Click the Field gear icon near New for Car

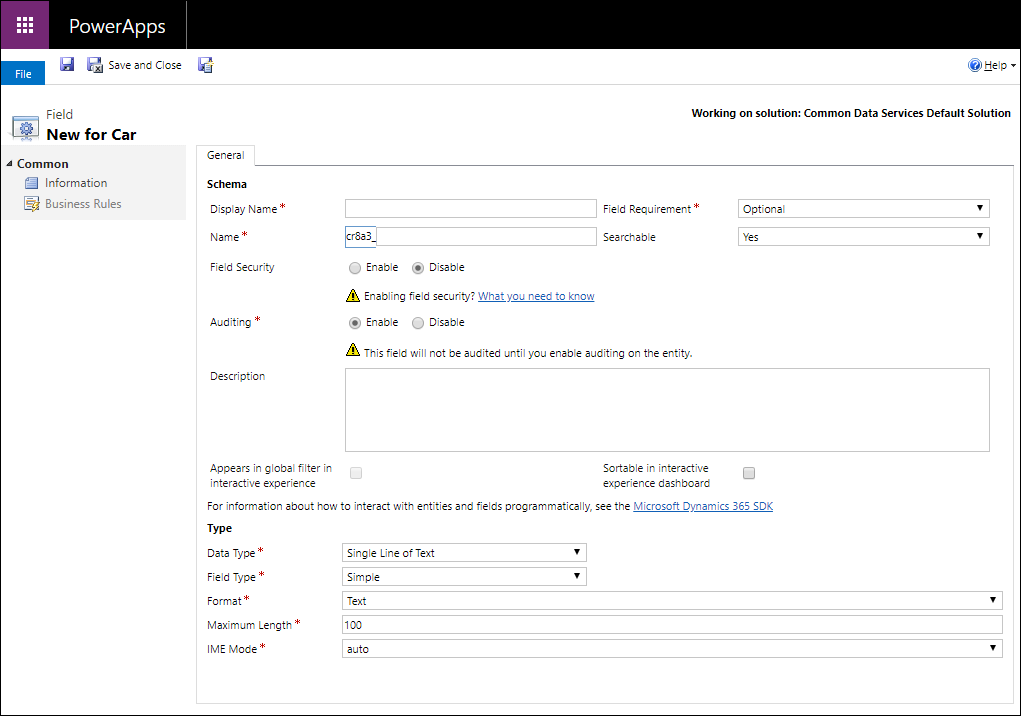pos(24,126)
